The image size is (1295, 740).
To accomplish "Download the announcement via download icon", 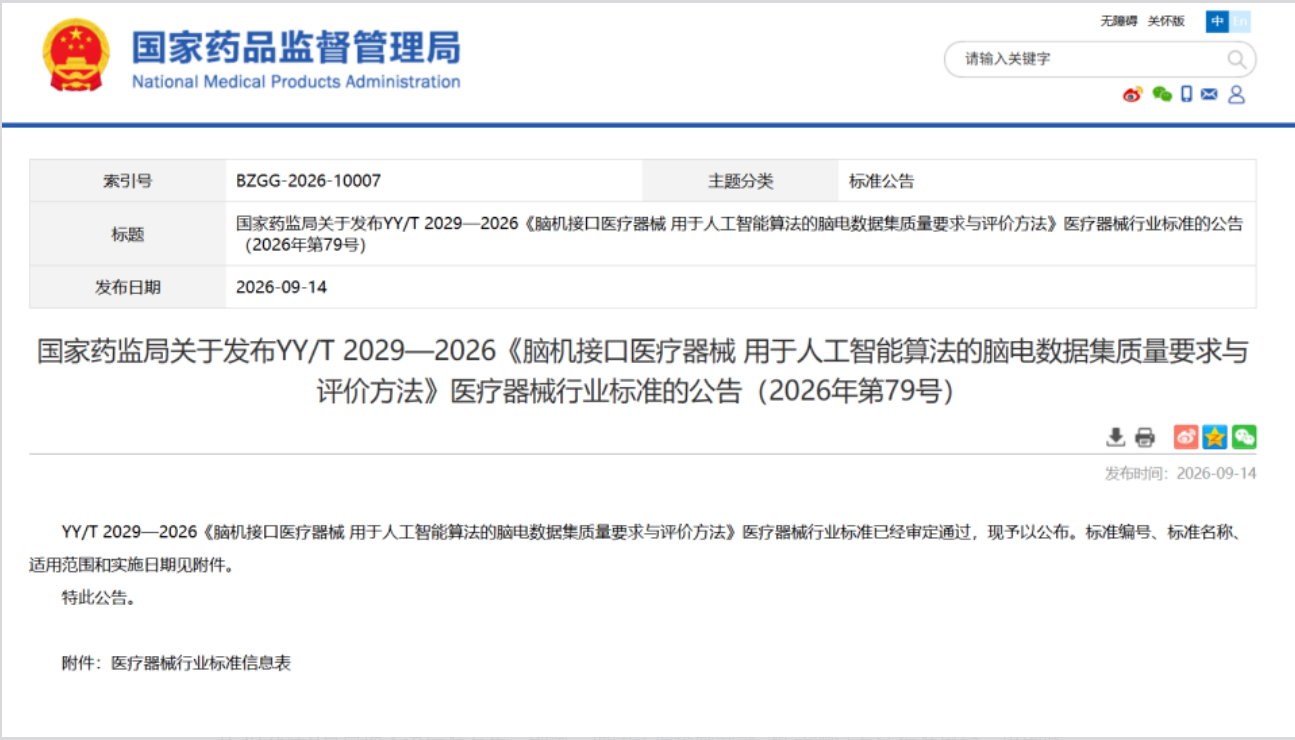I will pyautogui.click(x=1115, y=437).
